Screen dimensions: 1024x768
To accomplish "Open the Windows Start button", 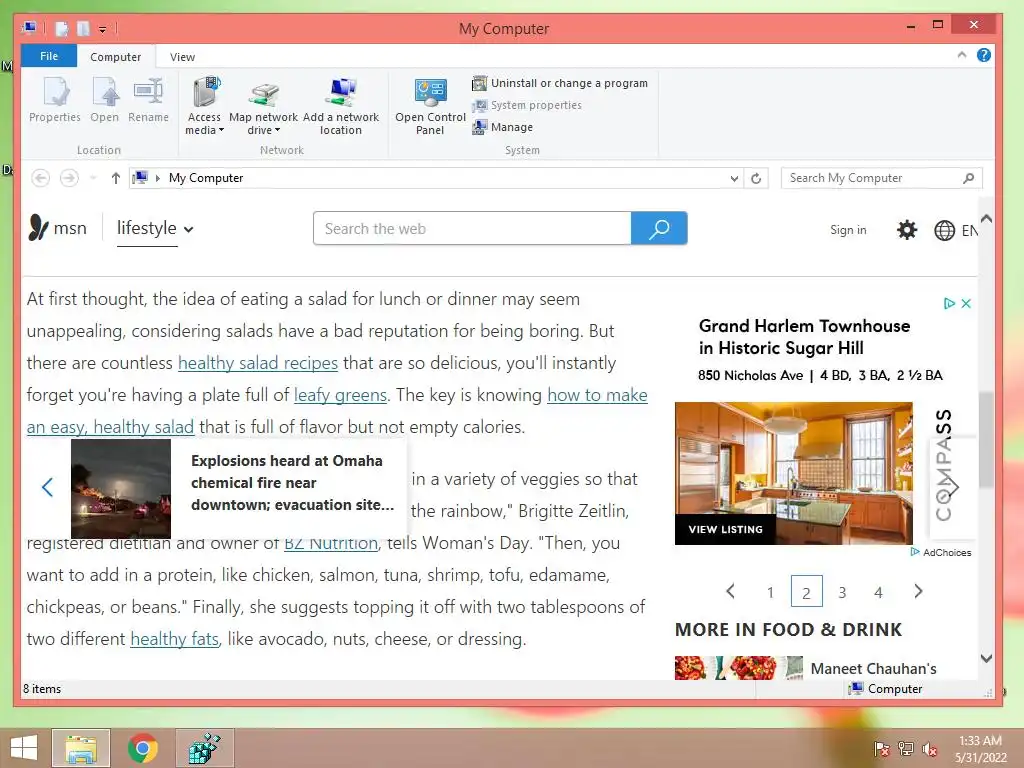I will 24,748.
